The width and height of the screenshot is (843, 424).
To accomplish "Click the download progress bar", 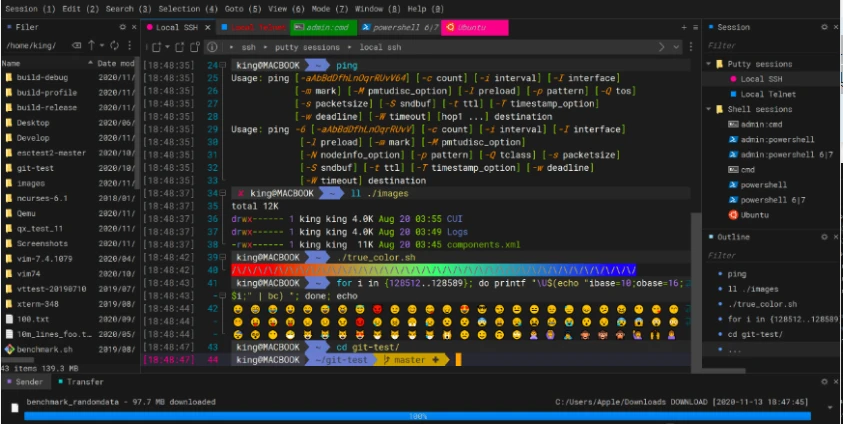I will coord(420,415).
